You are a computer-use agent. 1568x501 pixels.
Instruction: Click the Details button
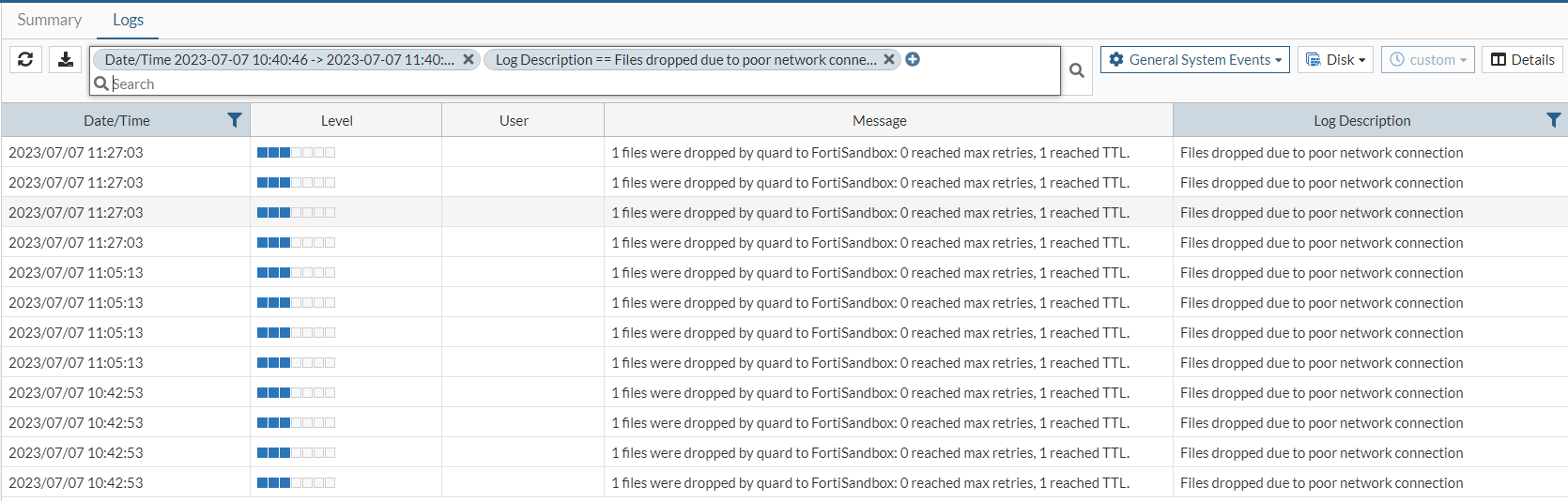[1522, 59]
